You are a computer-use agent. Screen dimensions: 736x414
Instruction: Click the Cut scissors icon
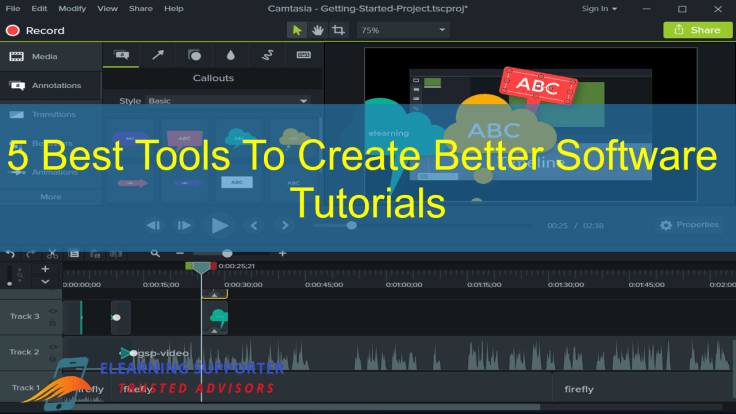(x=52, y=254)
